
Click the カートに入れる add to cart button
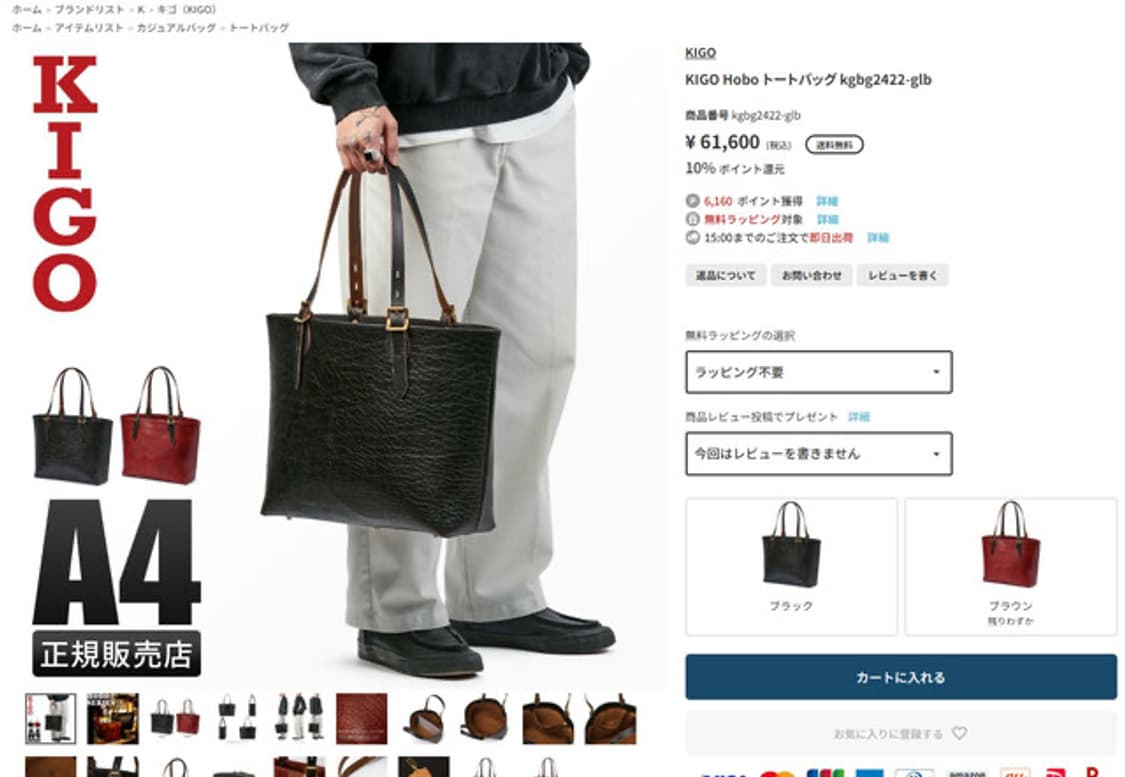coord(901,677)
